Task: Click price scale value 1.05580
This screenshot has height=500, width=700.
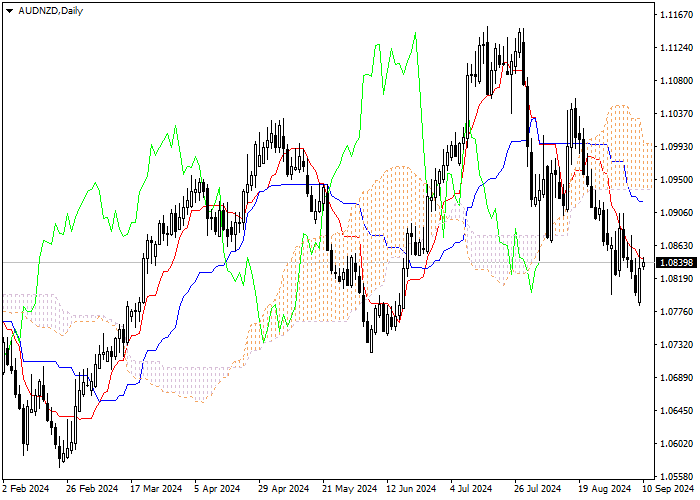Action: point(676,477)
